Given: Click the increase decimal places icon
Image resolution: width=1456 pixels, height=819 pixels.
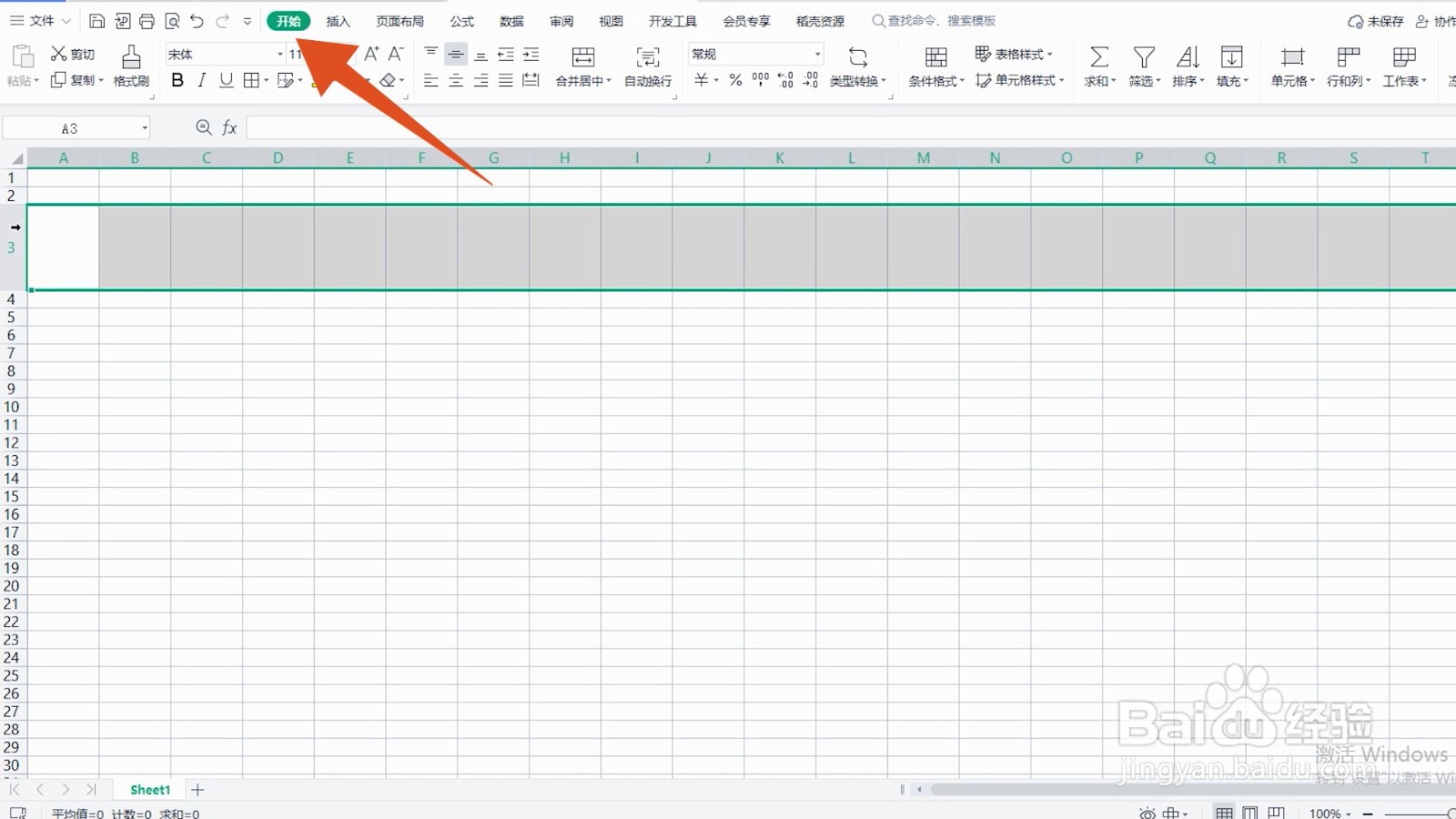Looking at the screenshot, I should coord(785,80).
